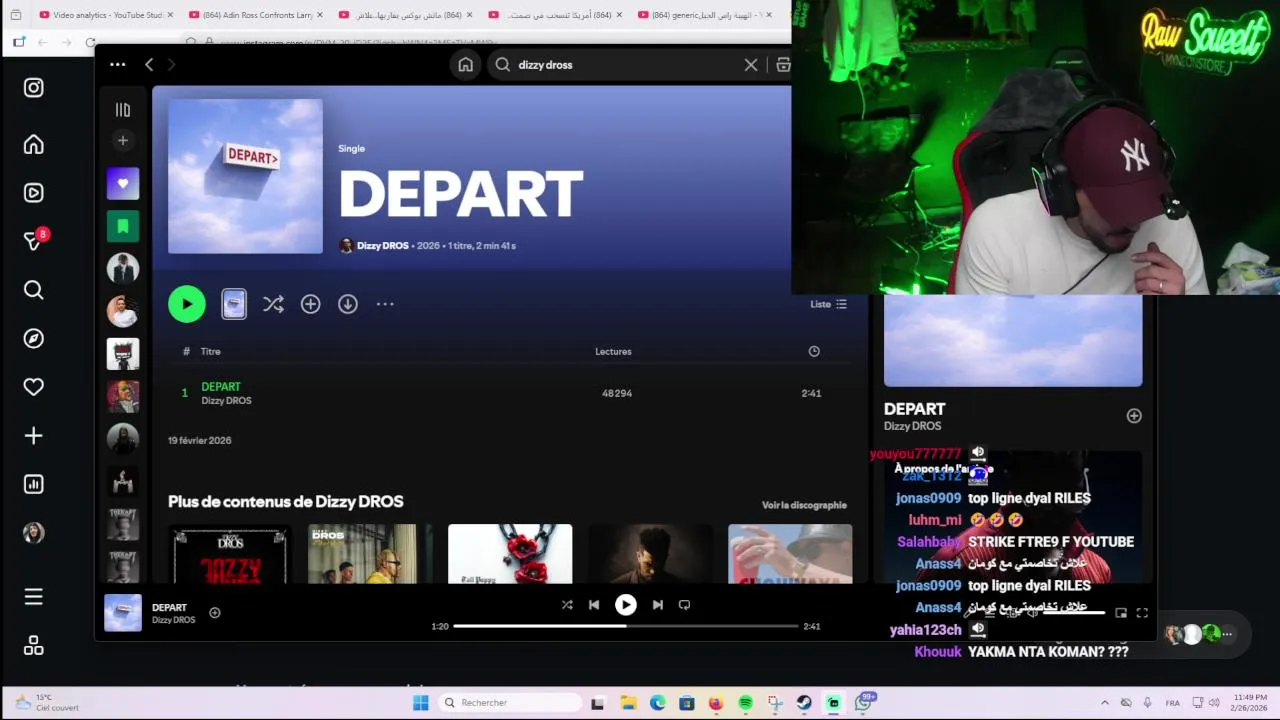
Task: Open Instagram dashboard chart icon
Action: point(33,484)
